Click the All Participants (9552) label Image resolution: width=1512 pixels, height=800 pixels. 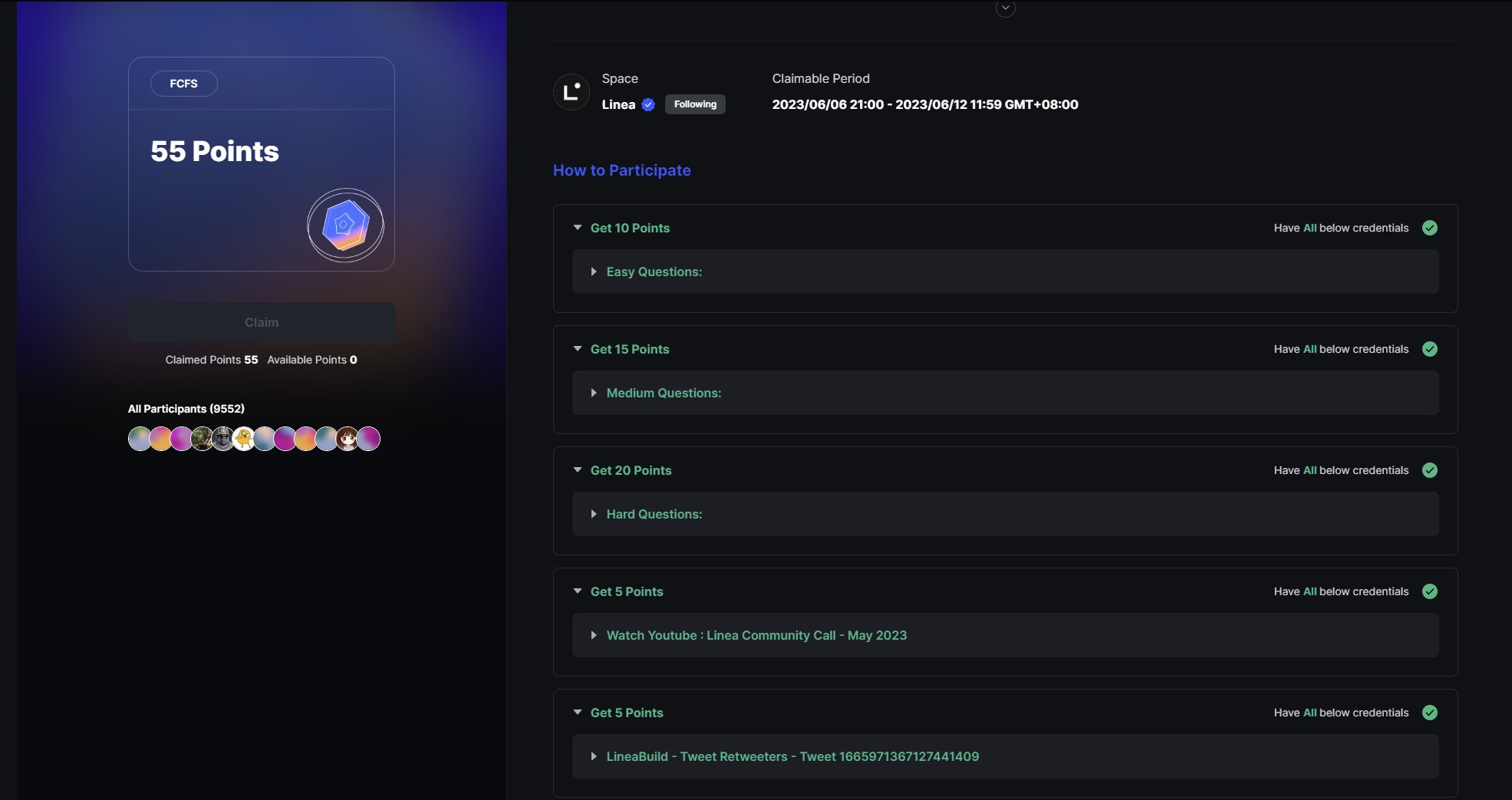click(x=186, y=409)
